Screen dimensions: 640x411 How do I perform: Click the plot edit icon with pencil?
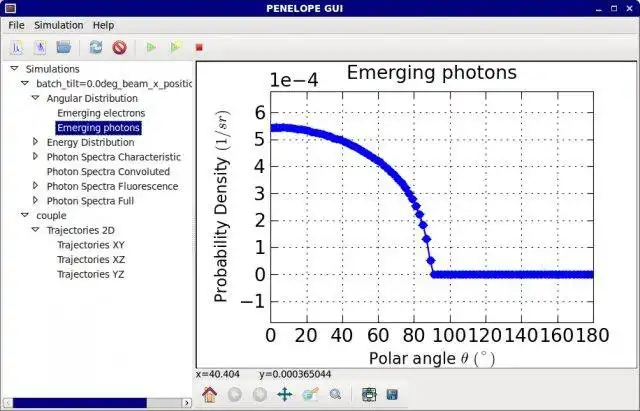(x=310, y=394)
